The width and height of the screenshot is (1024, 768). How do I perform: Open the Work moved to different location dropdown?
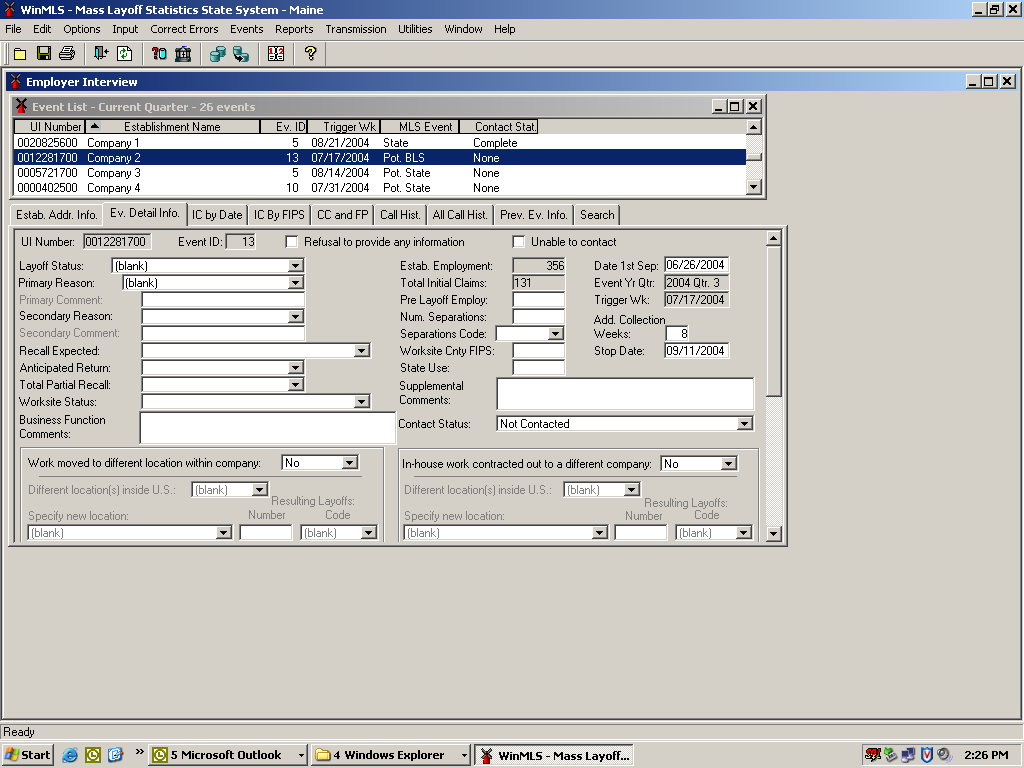pos(349,463)
